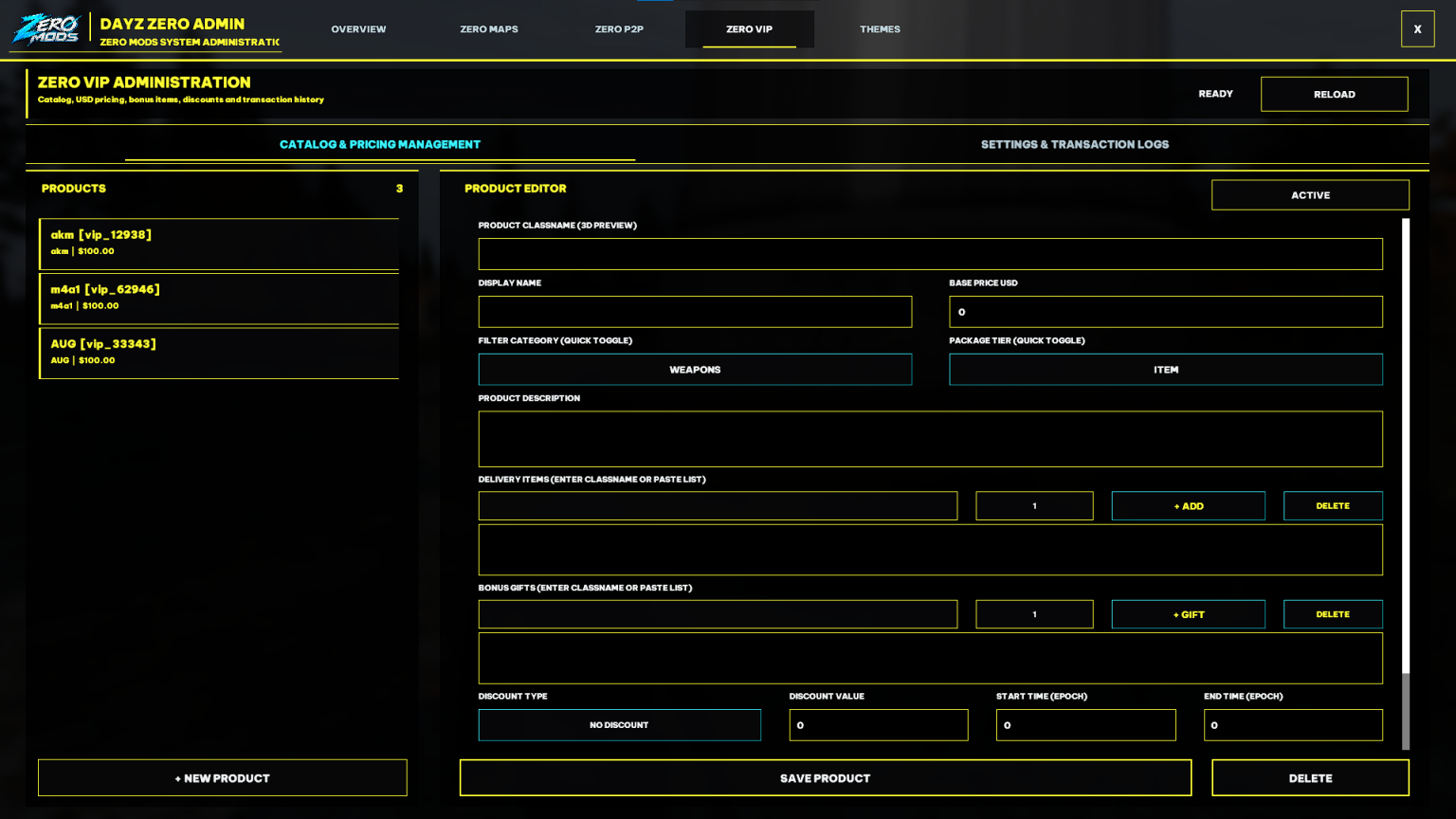Click the DayZ Zero Admin title
Screen dimensions: 1456x819
click(173, 24)
